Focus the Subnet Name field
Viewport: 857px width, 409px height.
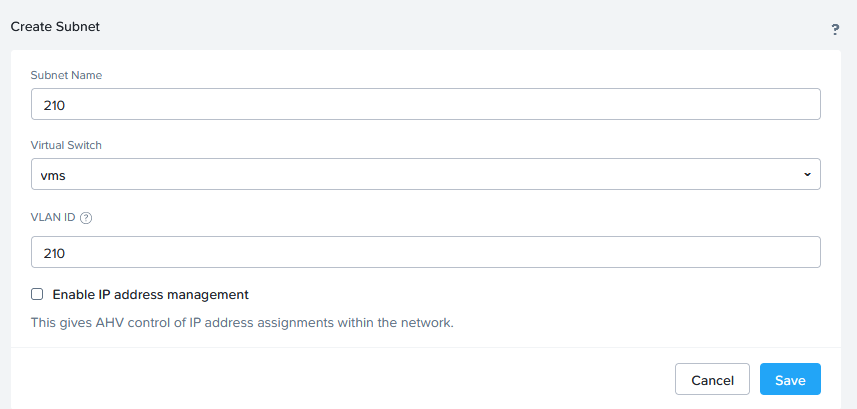(x=425, y=104)
